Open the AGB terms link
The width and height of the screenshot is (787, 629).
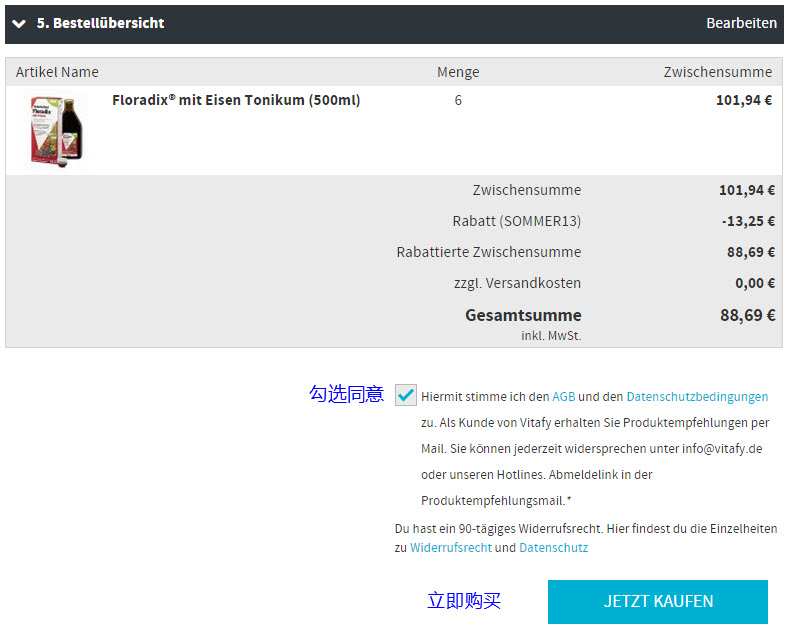pyautogui.click(x=564, y=397)
